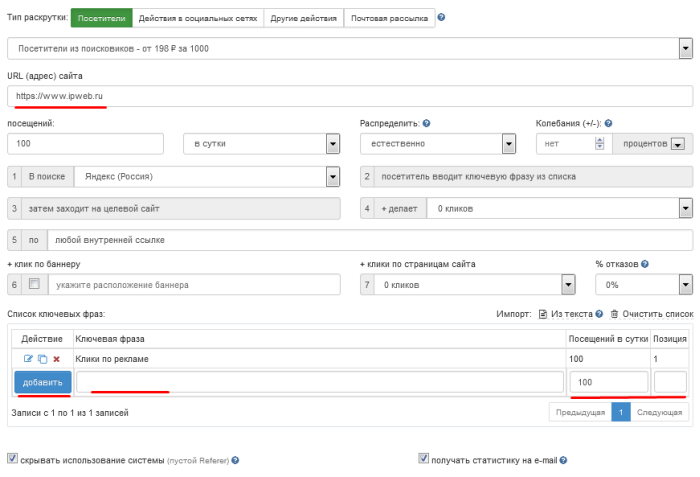Image resolution: width=700 pixels, height=477 pixels.
Task: Click Очистить список link
Action: (x=651, y=341)
